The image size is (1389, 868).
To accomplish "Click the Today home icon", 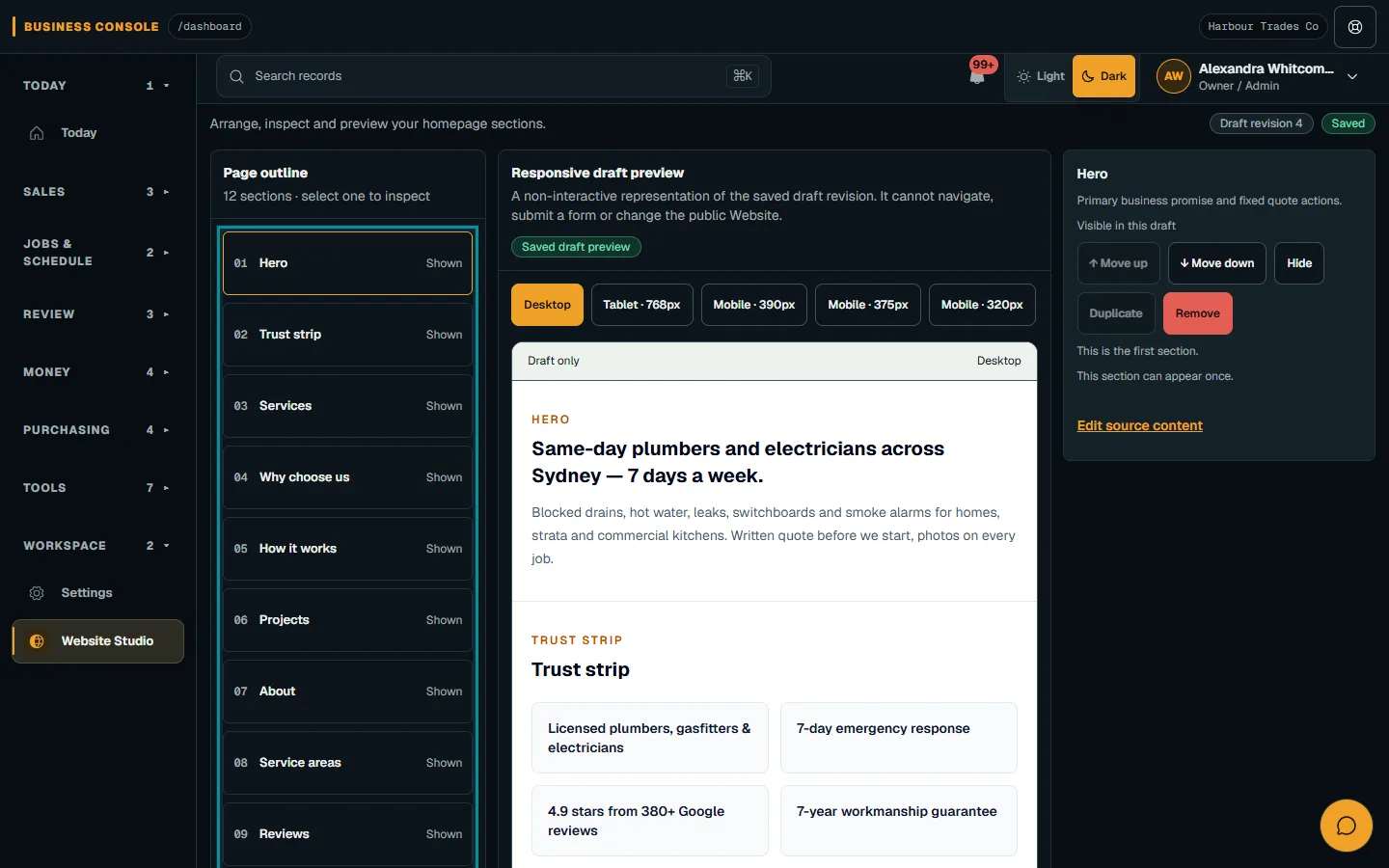I will (x=37, y=133).
